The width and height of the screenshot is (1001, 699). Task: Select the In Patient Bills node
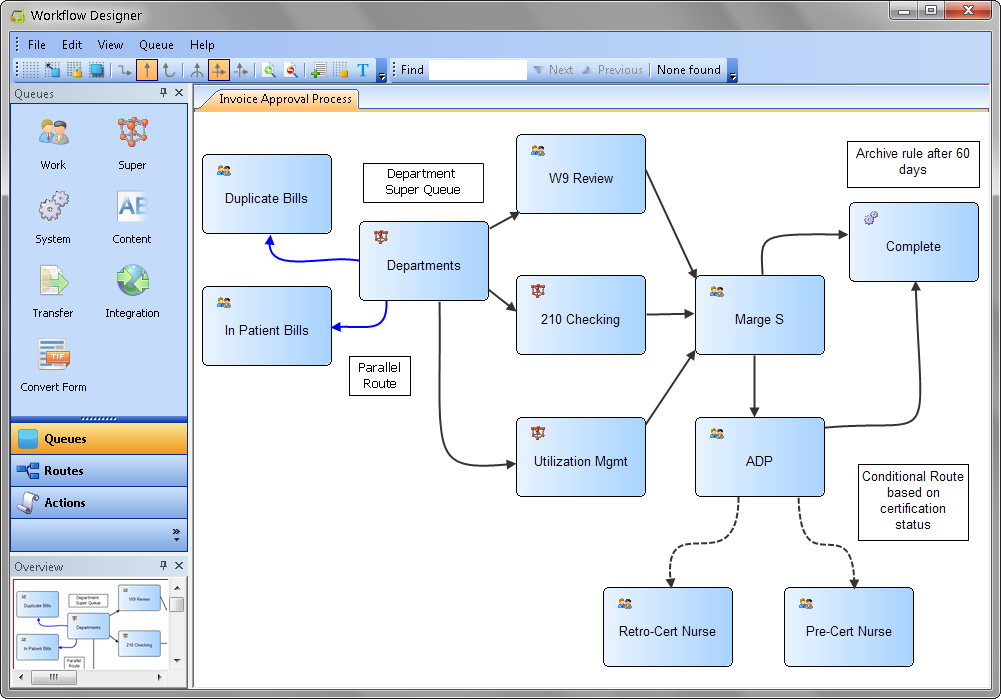coord(267,326)
